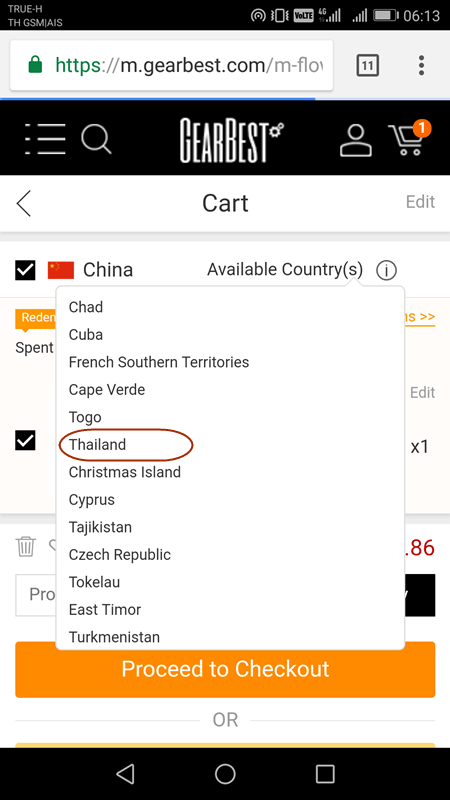Open the user account icon
The image size is (450, 800).
[x=356, y=140]
